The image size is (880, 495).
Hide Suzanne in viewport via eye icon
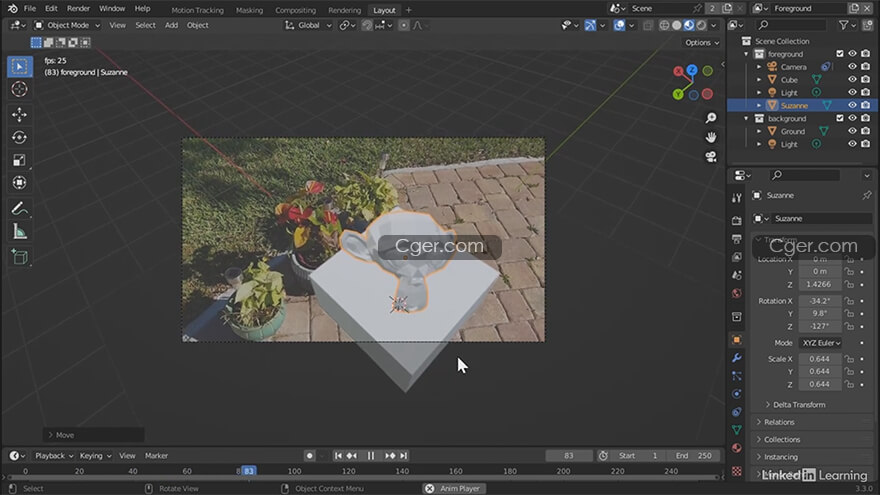coord(853,105)
